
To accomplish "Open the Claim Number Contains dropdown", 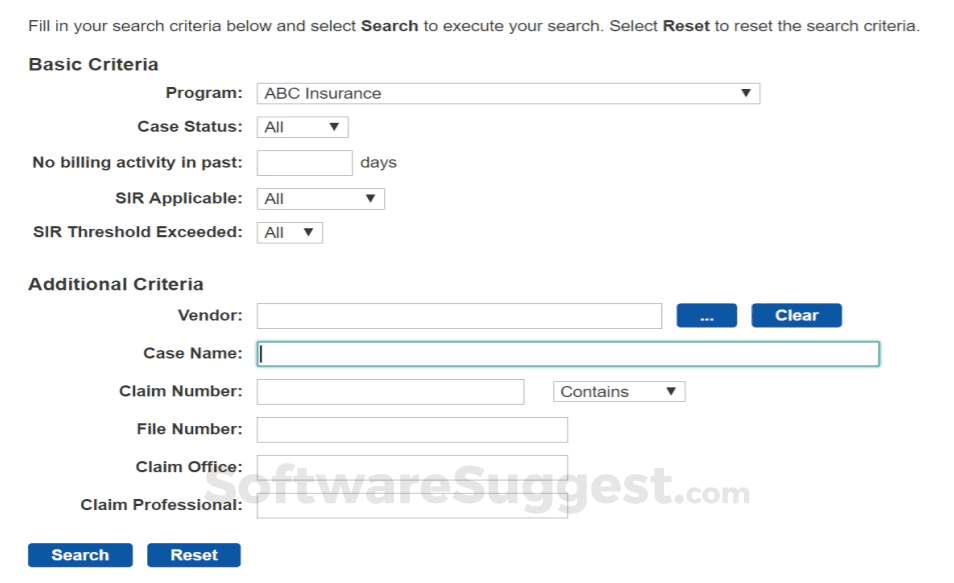I will click(618, 392).
